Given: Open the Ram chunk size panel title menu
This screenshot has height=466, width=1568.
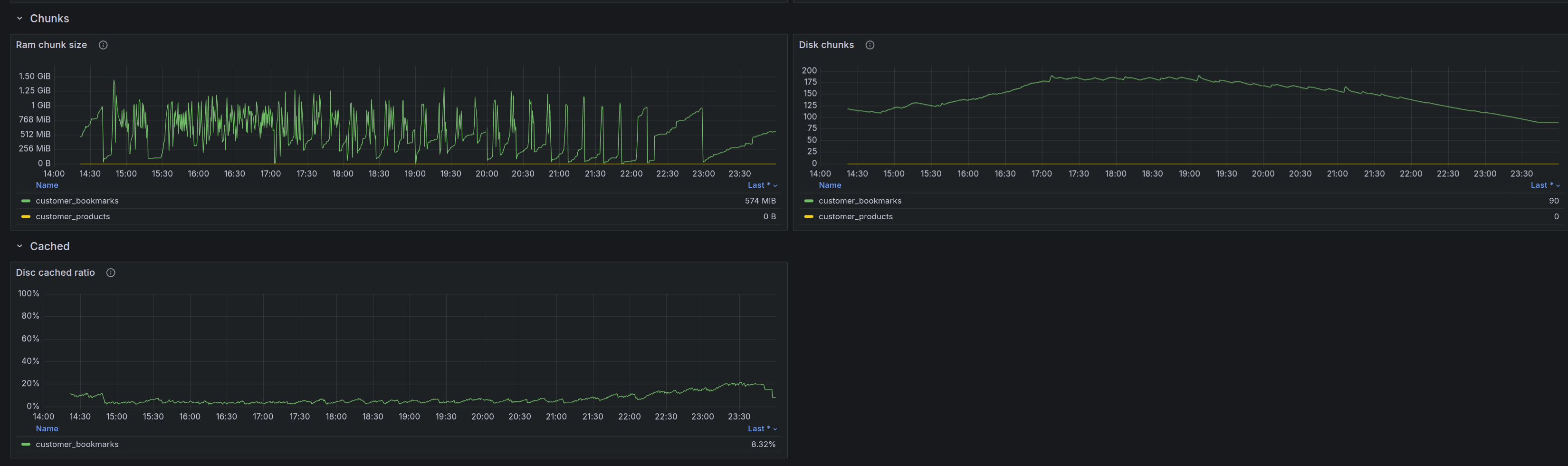Looking at the screenshot, I should tap(51, 45).
